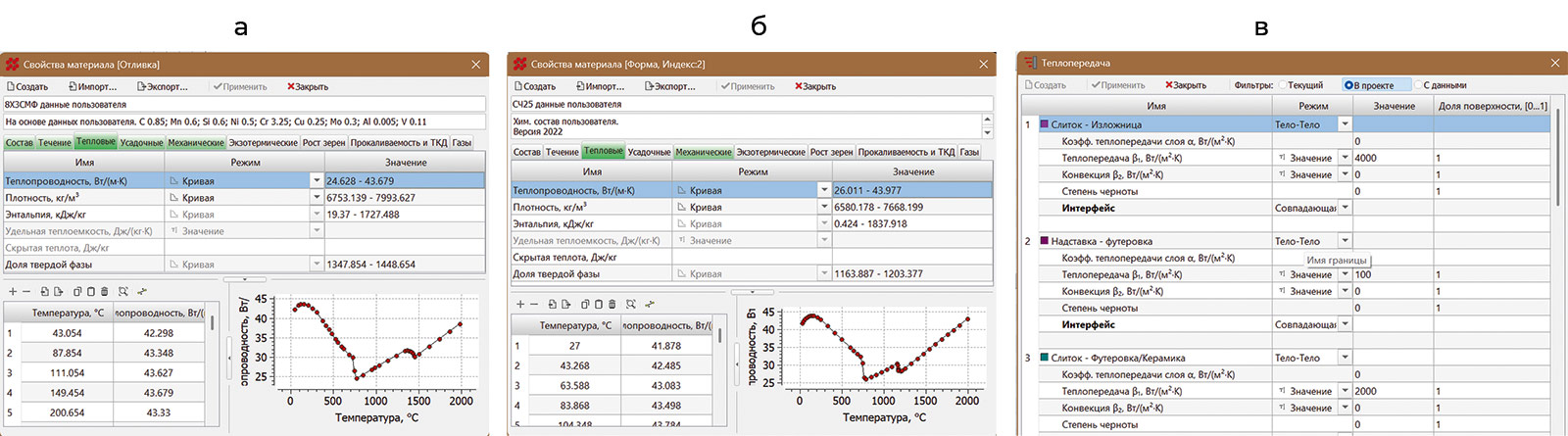Screen dimensions: 1568x436
Task: Close Форма material properties via Закрыть
Action: pyautogui.click(x=815, y=87)
